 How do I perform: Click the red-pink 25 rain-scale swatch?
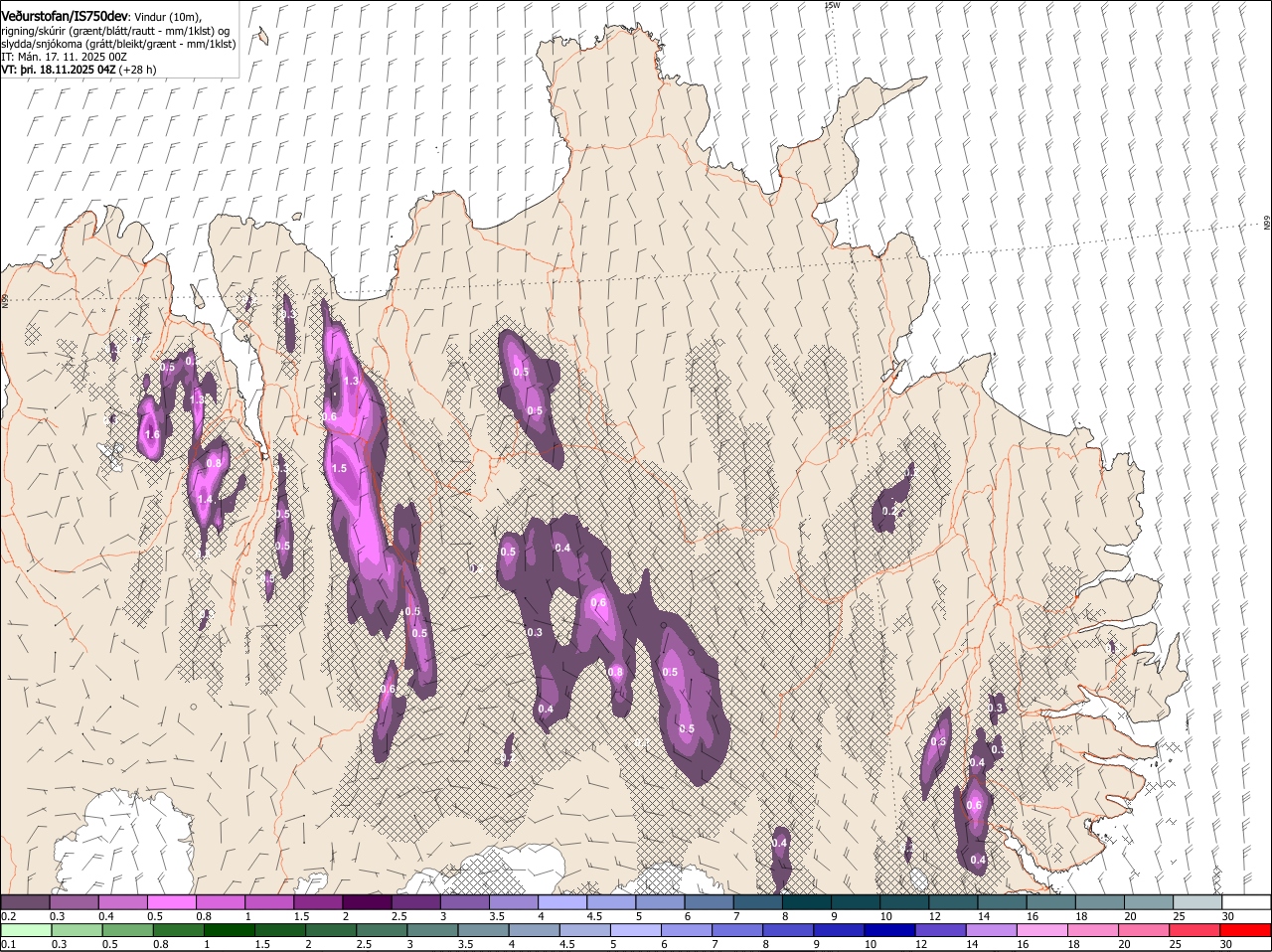pyautogui.click(x=1195, y=930)
